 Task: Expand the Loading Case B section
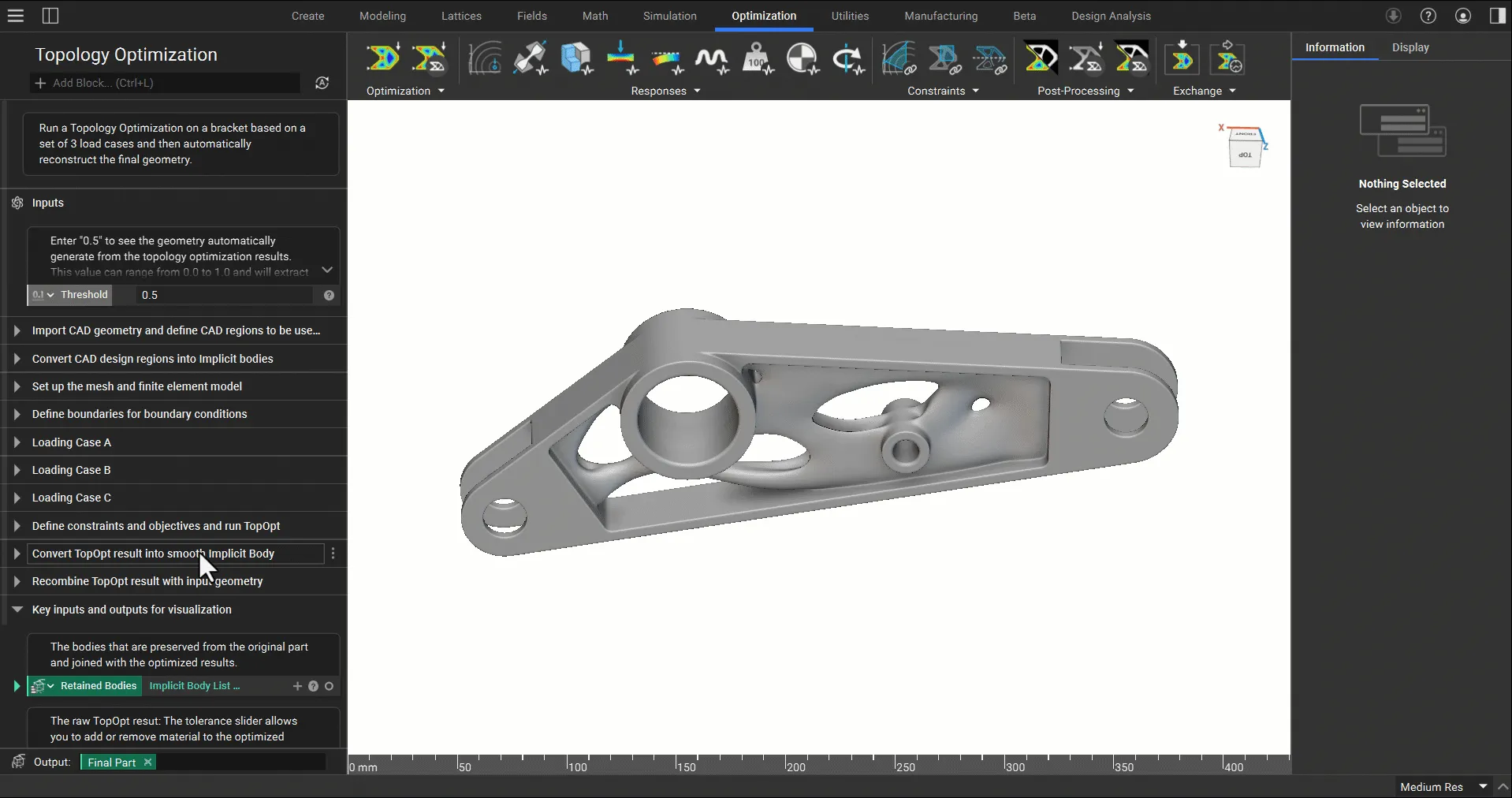tap(17, 470)
